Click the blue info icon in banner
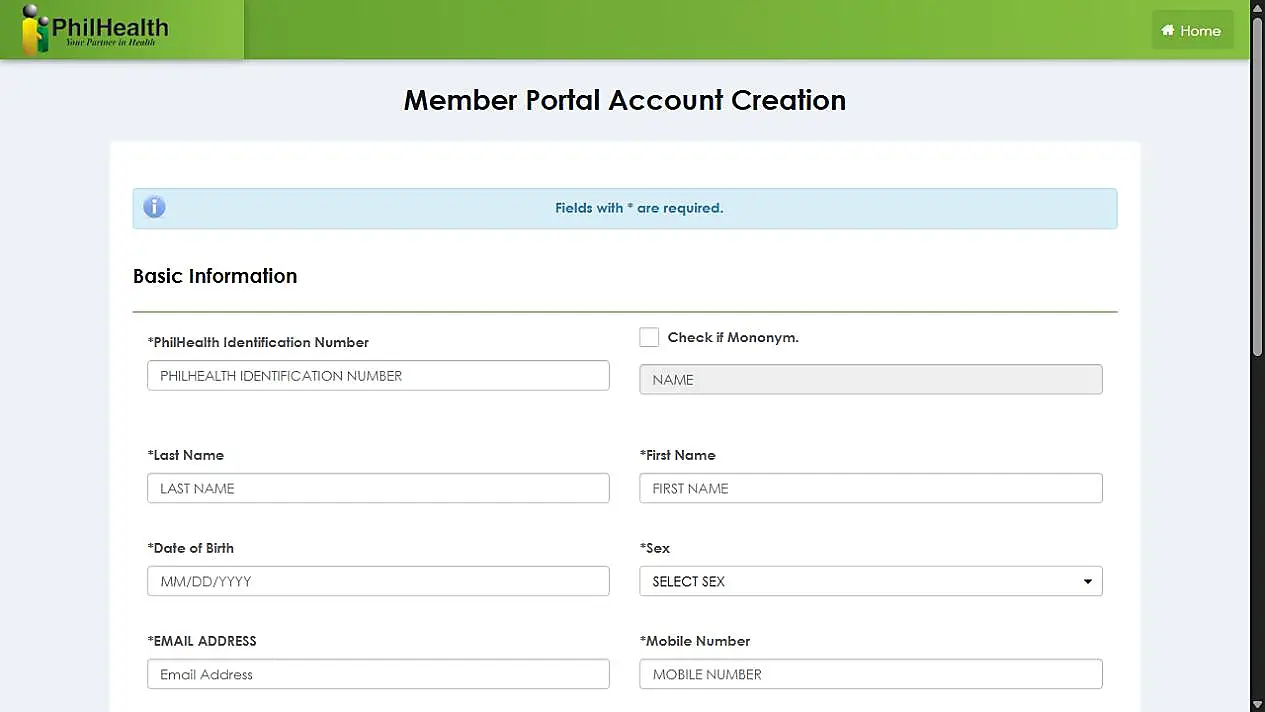 click(x=154, y=207)
